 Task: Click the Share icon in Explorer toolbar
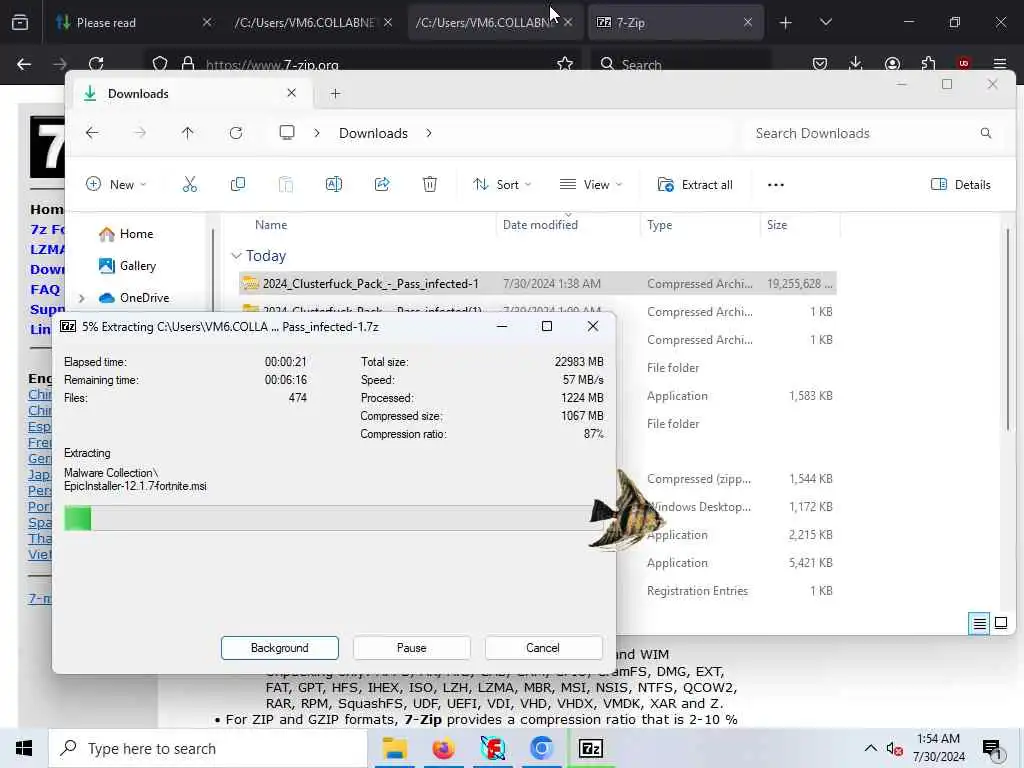click(x=382, y=185)
